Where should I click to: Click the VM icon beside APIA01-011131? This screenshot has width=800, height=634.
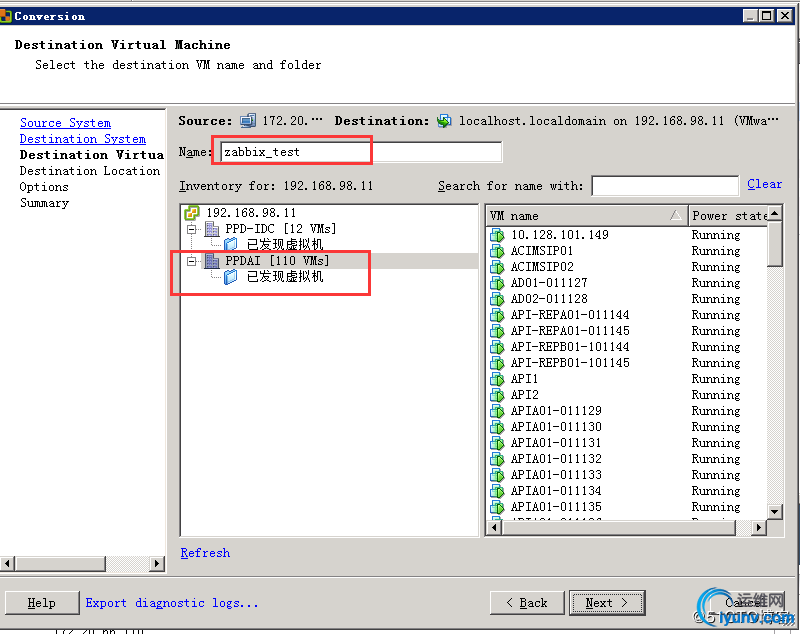497,443
